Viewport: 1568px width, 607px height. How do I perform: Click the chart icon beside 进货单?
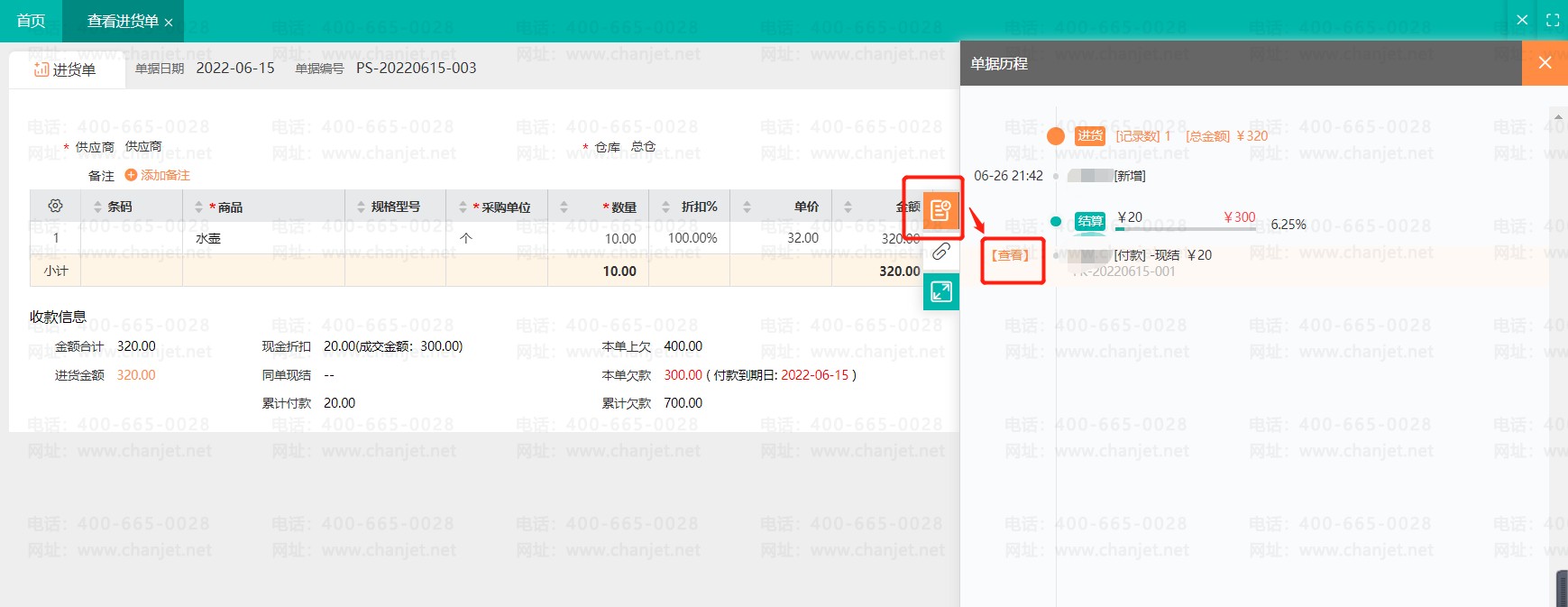[x=41, y=69]
